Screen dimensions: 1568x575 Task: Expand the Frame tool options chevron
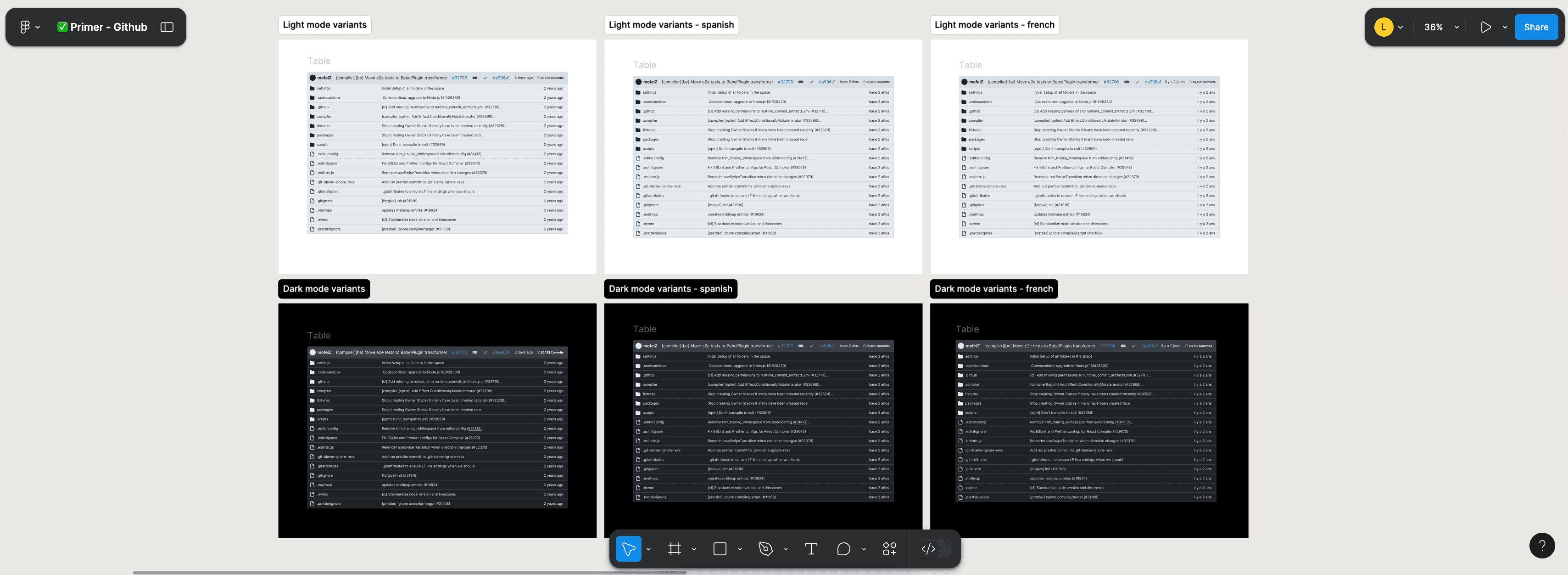pyautogui.click(x=694, y=549)
